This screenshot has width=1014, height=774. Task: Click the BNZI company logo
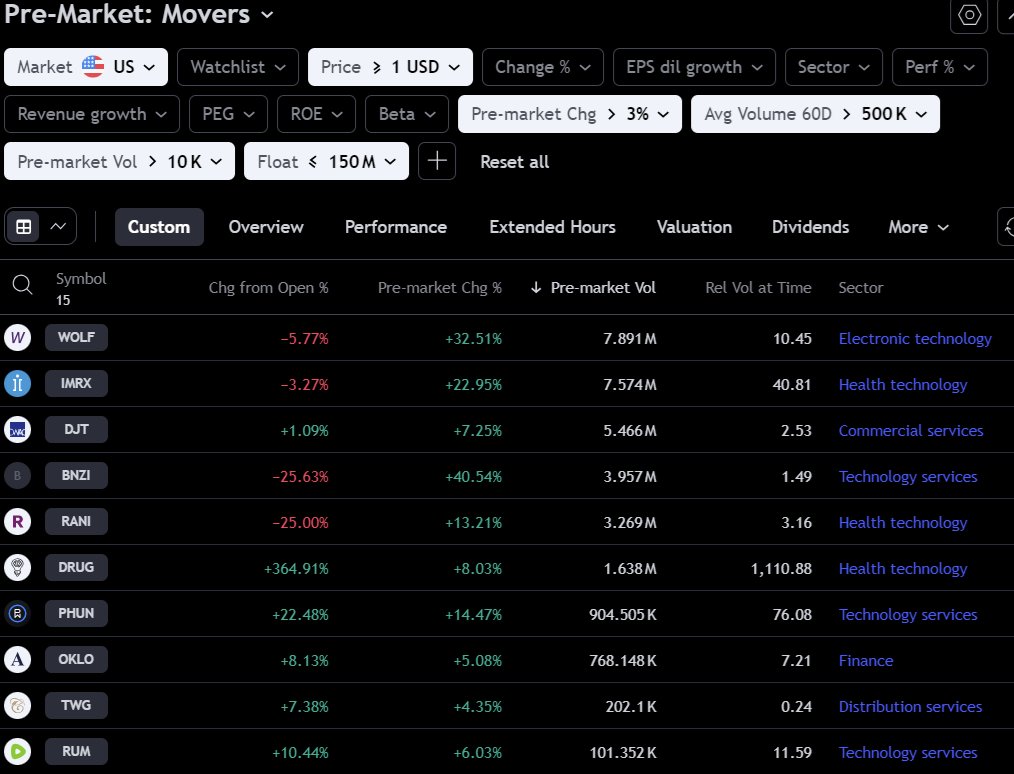click(x=17, y=475)
